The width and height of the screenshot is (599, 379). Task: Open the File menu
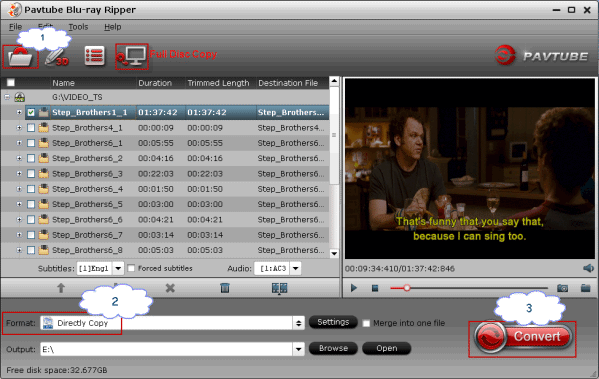pyautogui.click(x=15, y=27)
